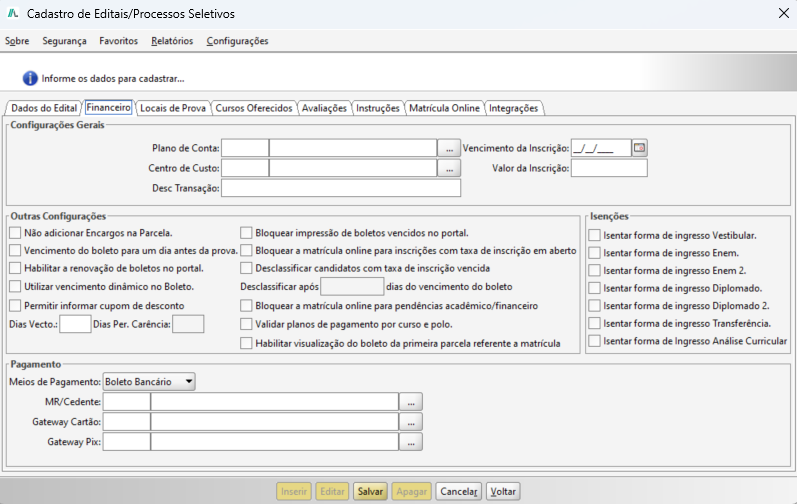This screenshot has height=504, width=797.
Task: Focus the Plano de Conta code field
Action: 245,148
